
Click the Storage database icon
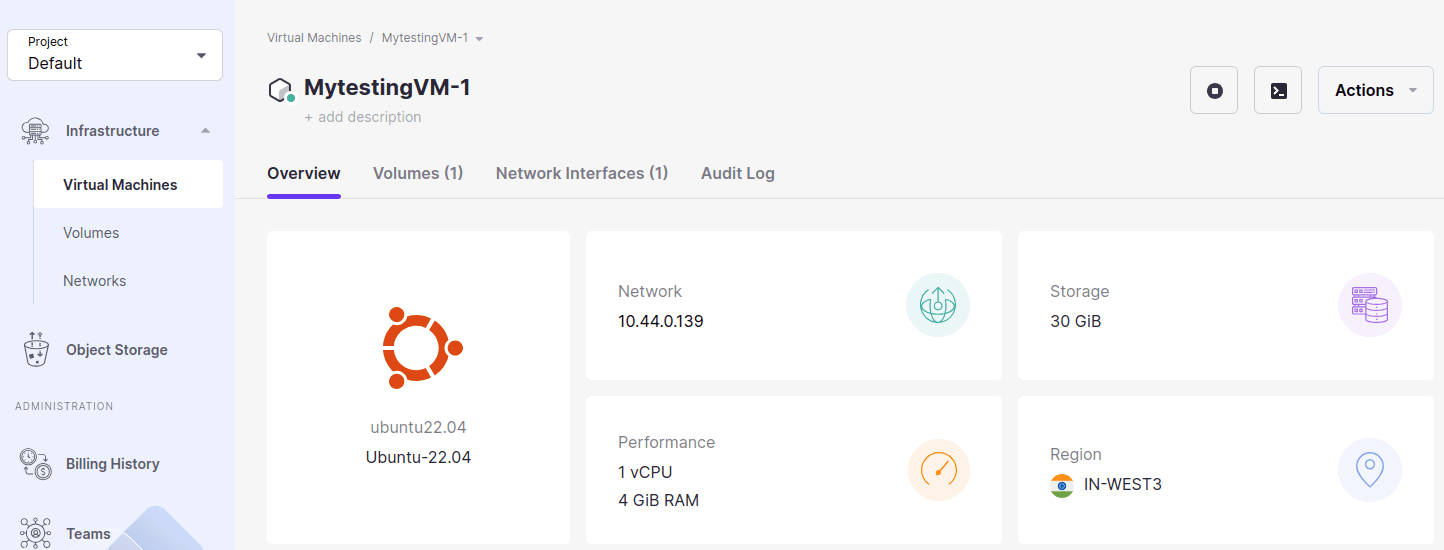(x=1370, y=305)
